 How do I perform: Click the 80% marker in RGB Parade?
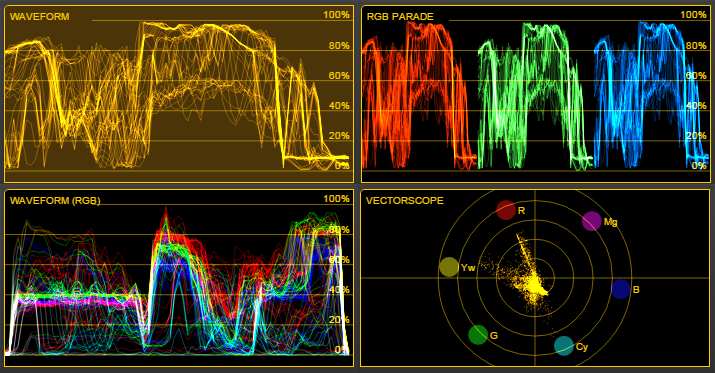click(696, 46)
